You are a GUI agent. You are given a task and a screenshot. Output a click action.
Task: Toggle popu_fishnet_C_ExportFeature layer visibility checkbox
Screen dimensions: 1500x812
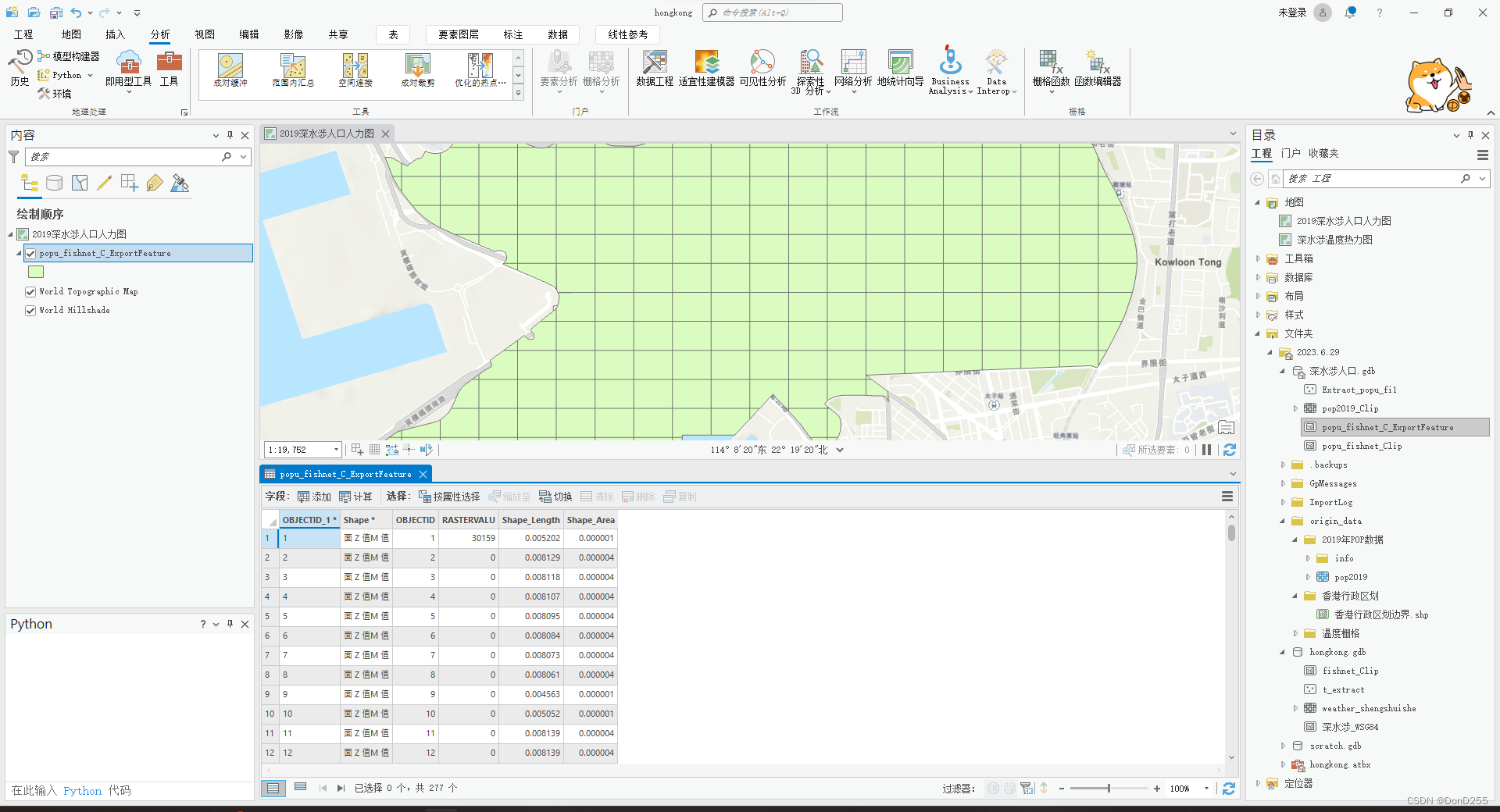(30, 253)
